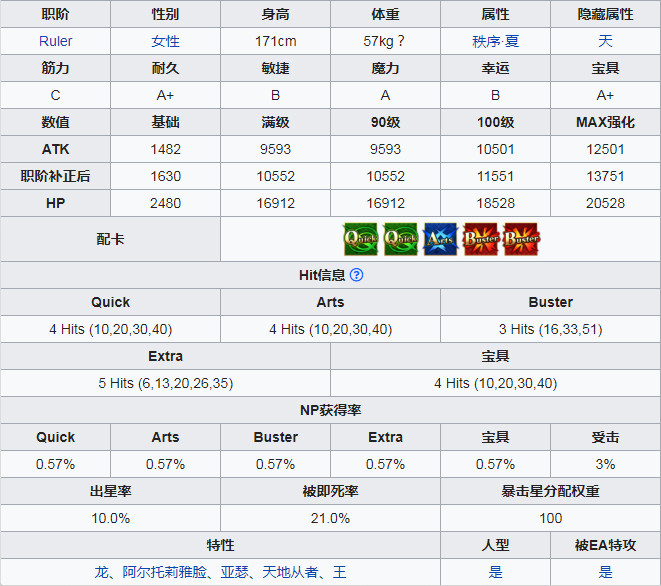Click the first red Buster command card

coord(481,239)
